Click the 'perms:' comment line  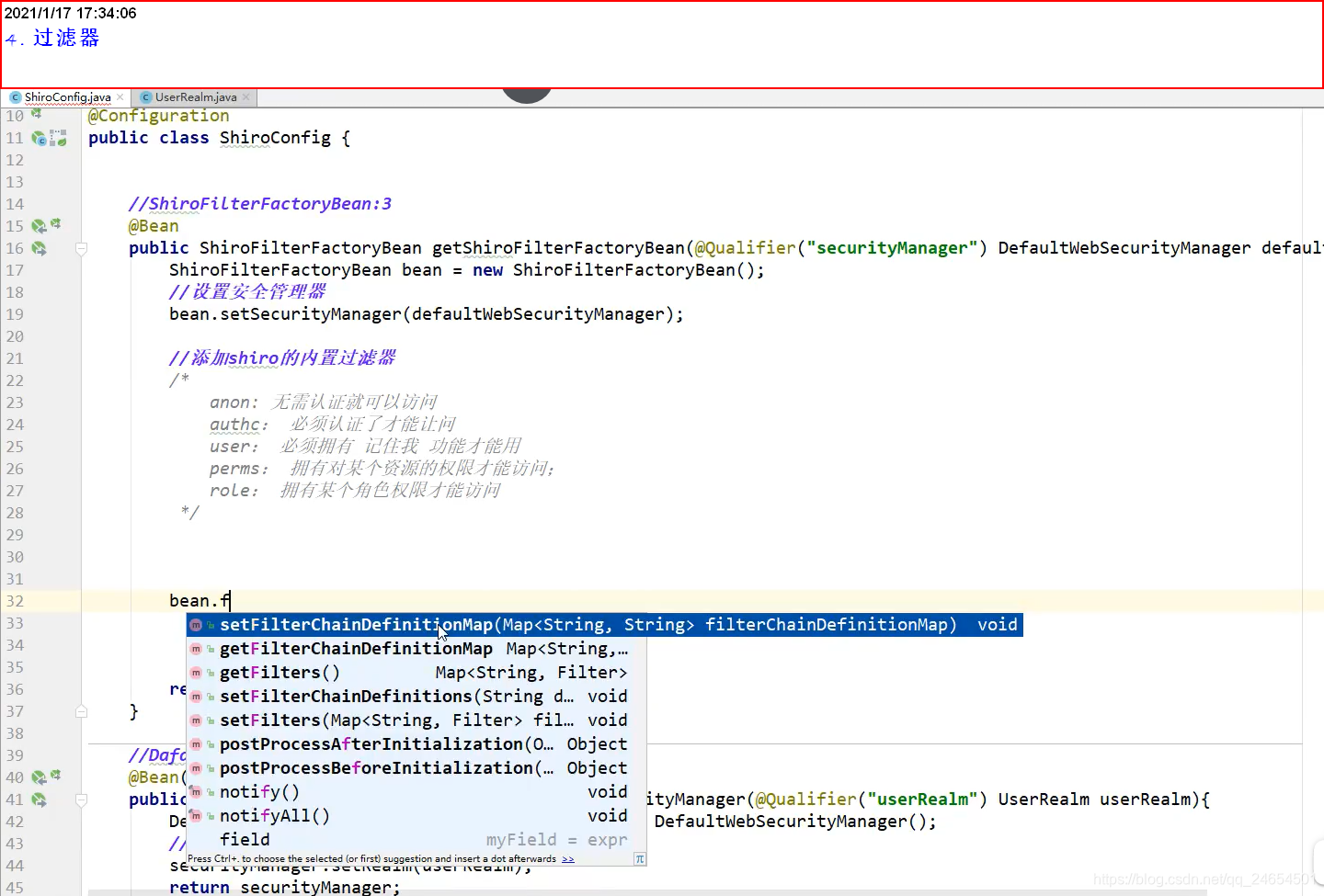coord(382,469)
